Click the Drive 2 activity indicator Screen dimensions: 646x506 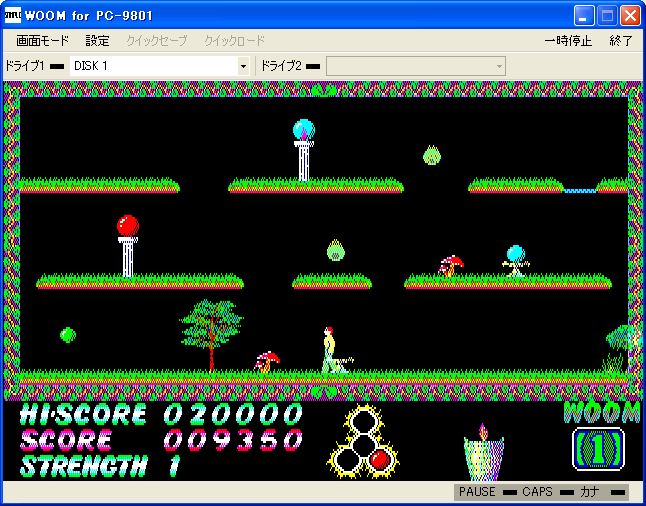313,66
